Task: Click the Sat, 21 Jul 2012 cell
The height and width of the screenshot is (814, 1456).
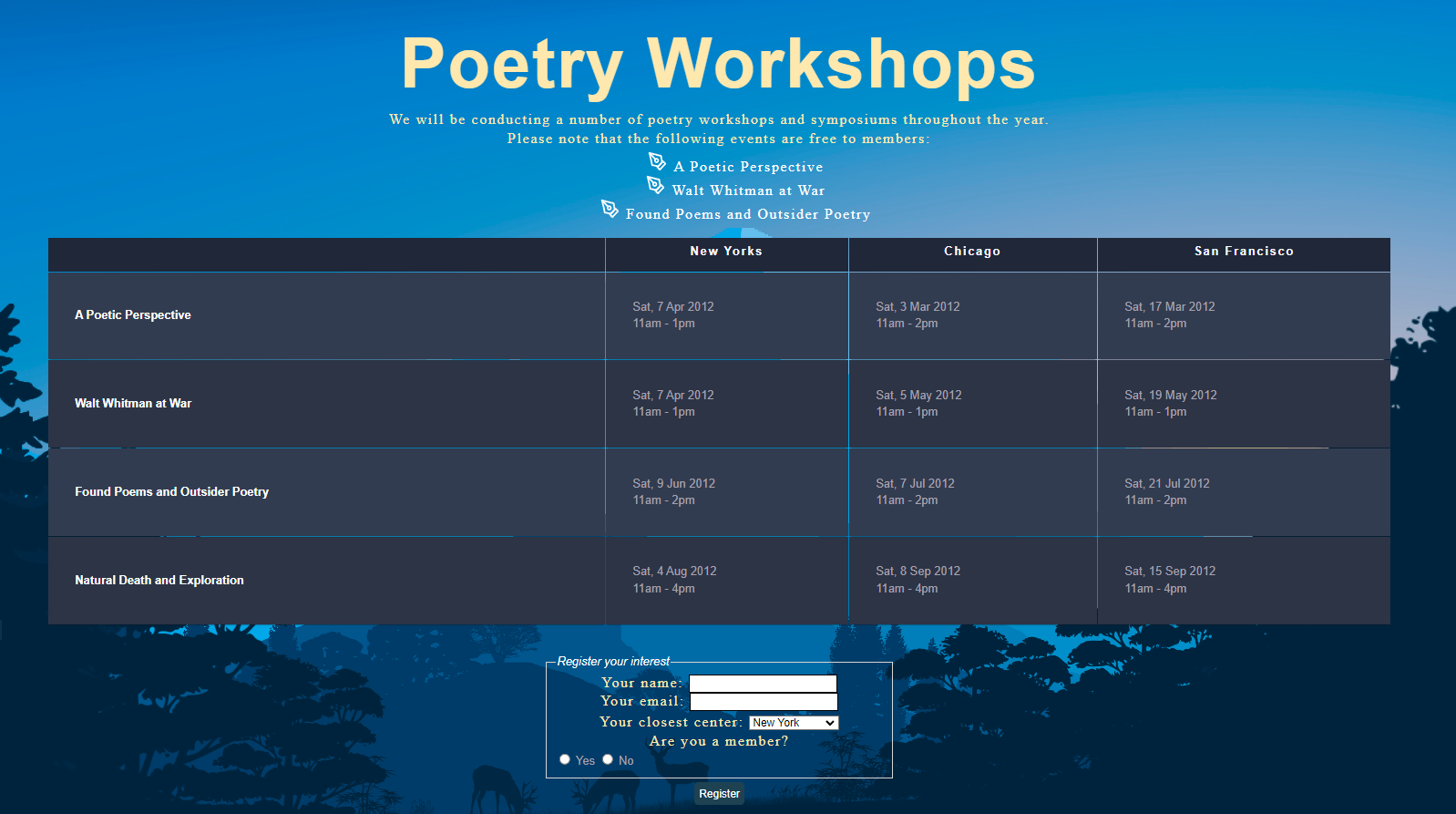Action: point(1244,492)
